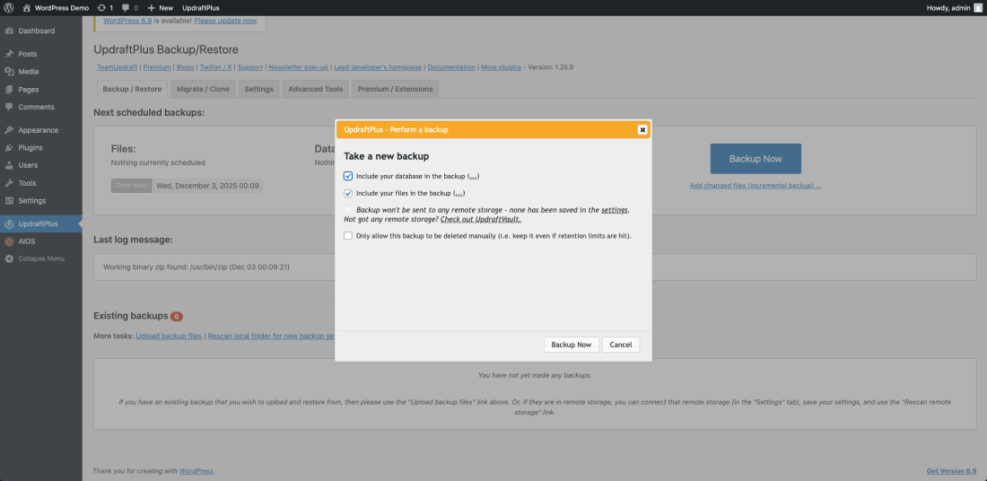
Task: Click the AIOS sidebar icon
Action: point(9,242)
